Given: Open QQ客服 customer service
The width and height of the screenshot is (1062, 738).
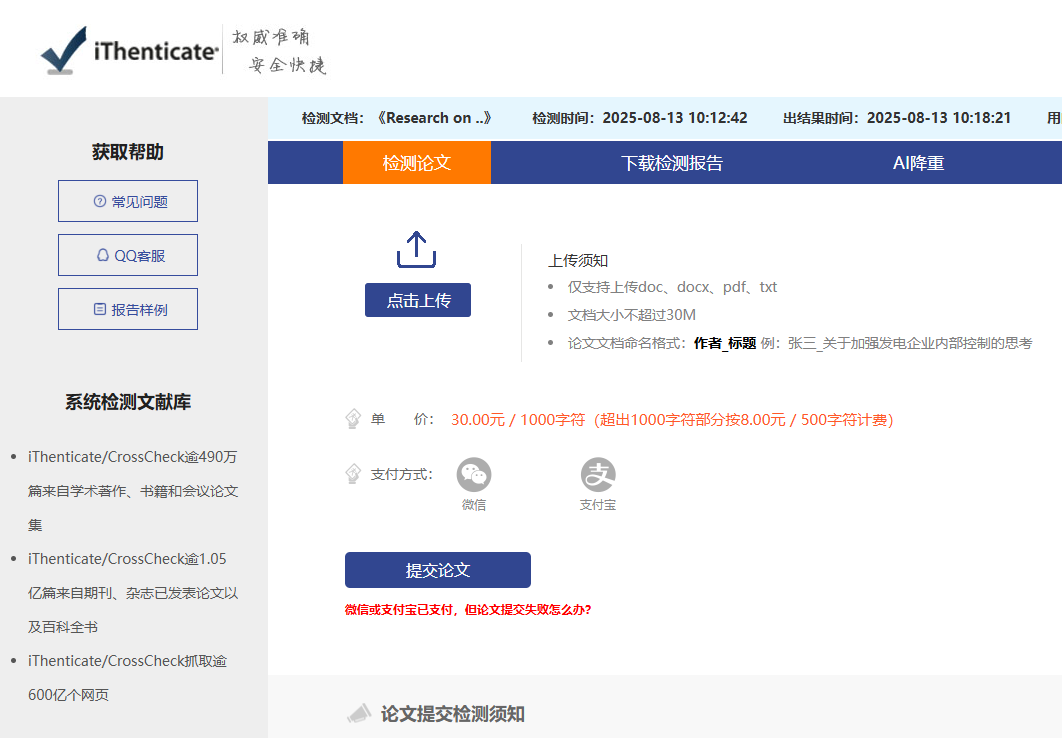Looking at the screenshot, I should 128,255.
